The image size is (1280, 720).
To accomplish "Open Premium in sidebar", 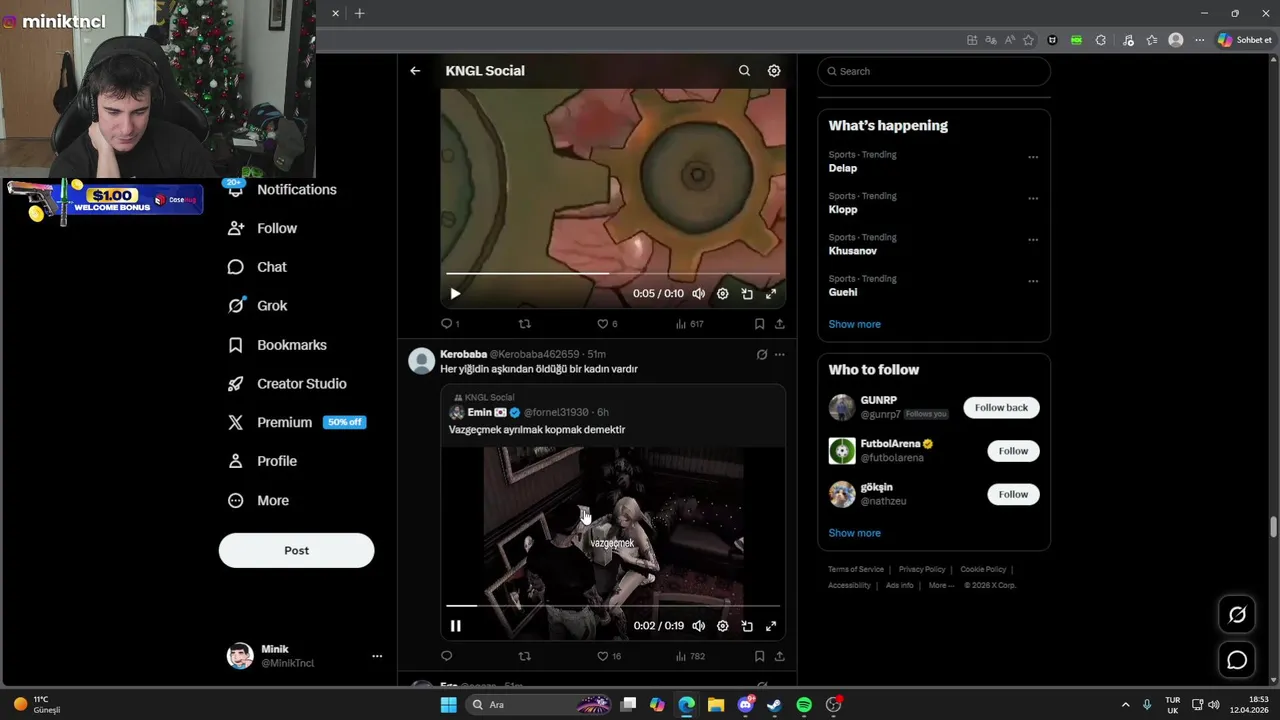I will point(296,422).
